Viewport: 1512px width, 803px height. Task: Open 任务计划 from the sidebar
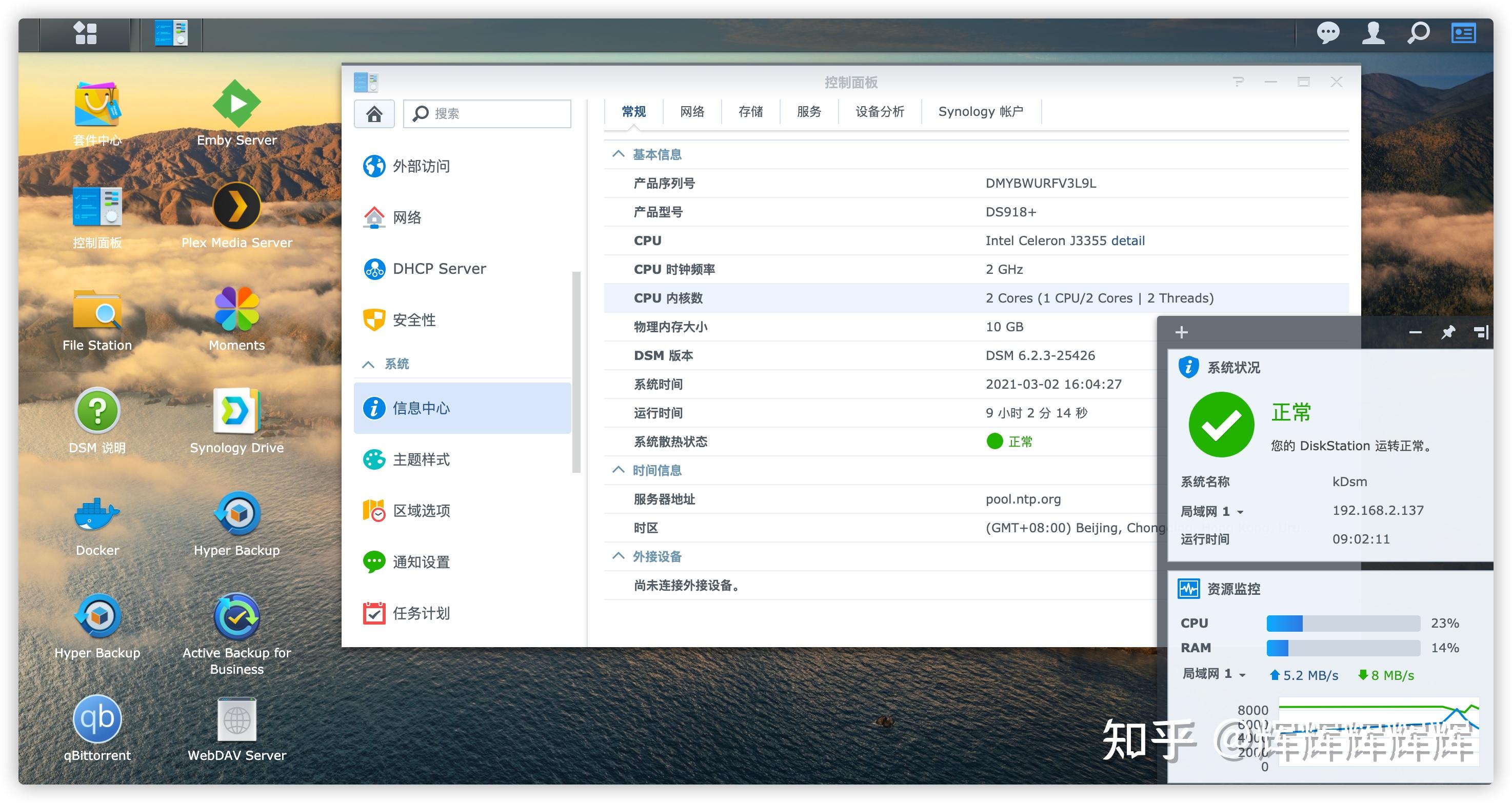422,613
